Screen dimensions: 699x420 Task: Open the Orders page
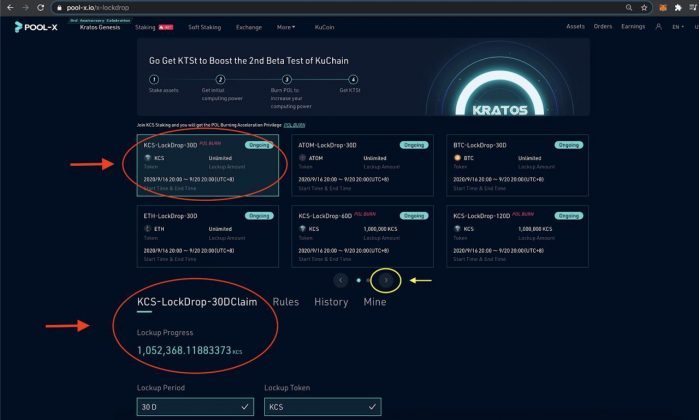point(603,27)
